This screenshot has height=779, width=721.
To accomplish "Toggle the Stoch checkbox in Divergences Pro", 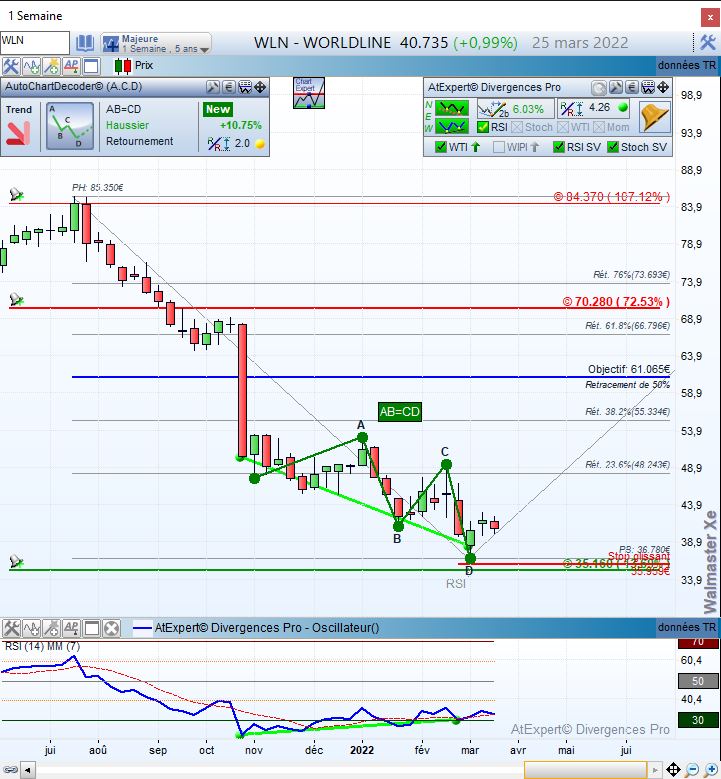I will point(517,127).
